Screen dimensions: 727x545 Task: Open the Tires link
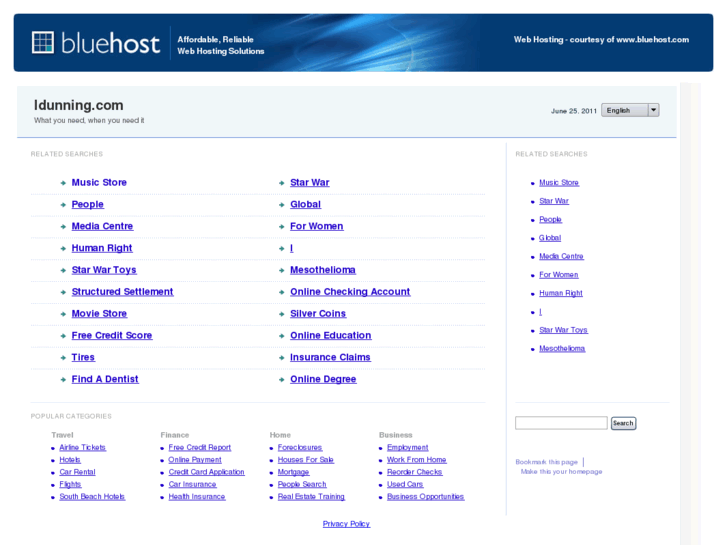(x=83, y=357)
